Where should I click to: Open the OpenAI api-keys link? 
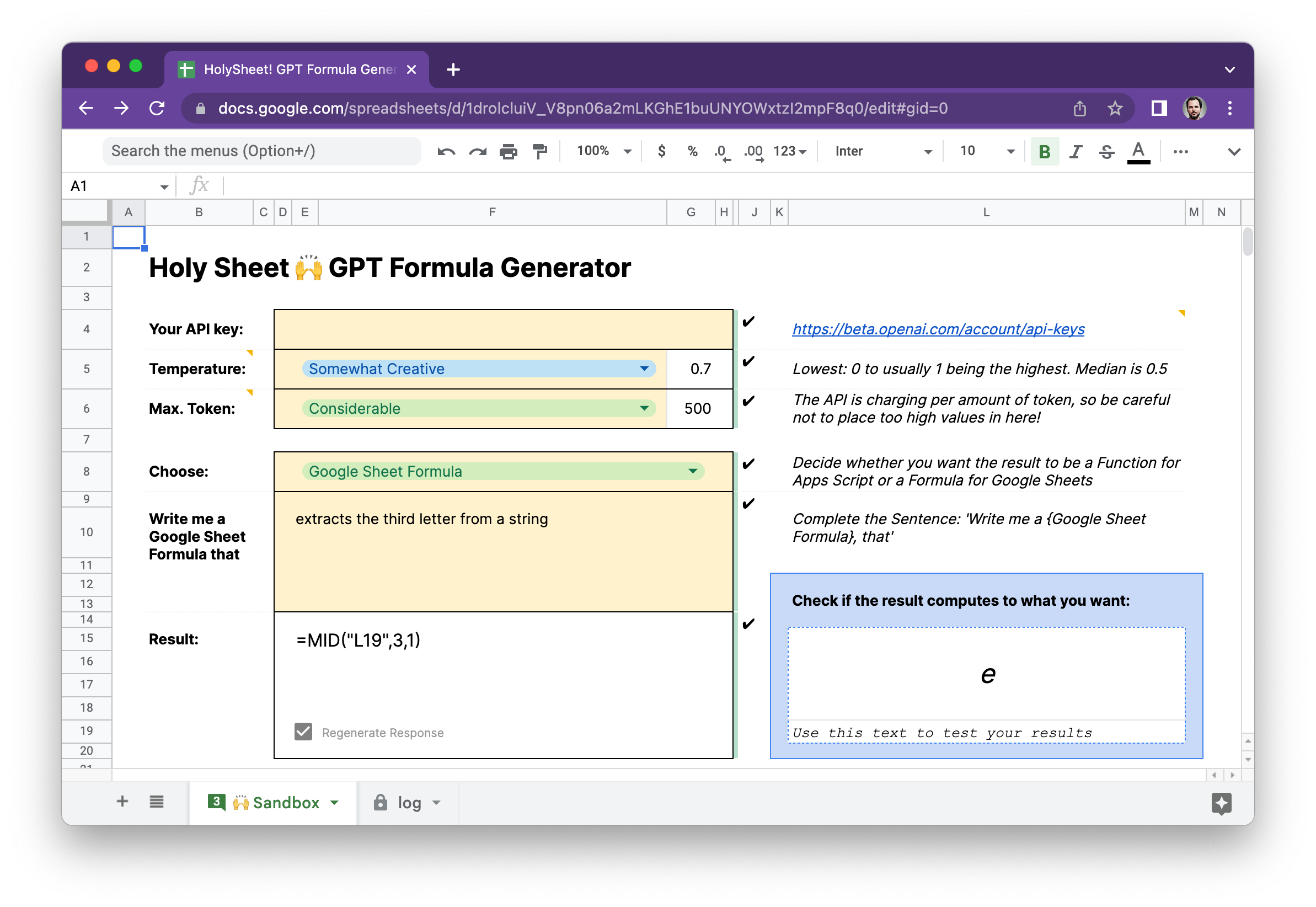pyautogui.click(x=938, y=329)
